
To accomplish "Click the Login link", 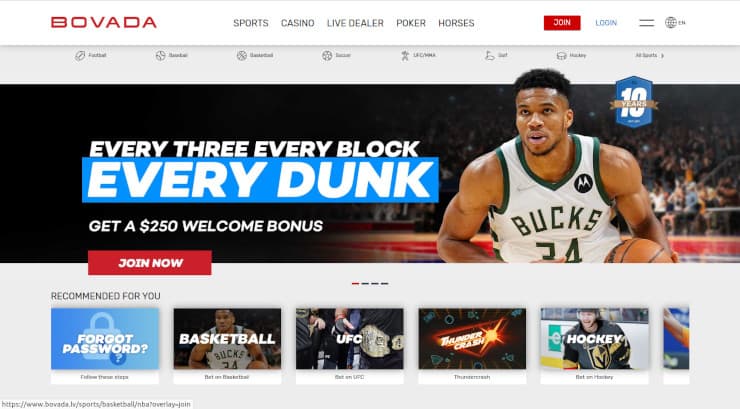I will 606,23.
